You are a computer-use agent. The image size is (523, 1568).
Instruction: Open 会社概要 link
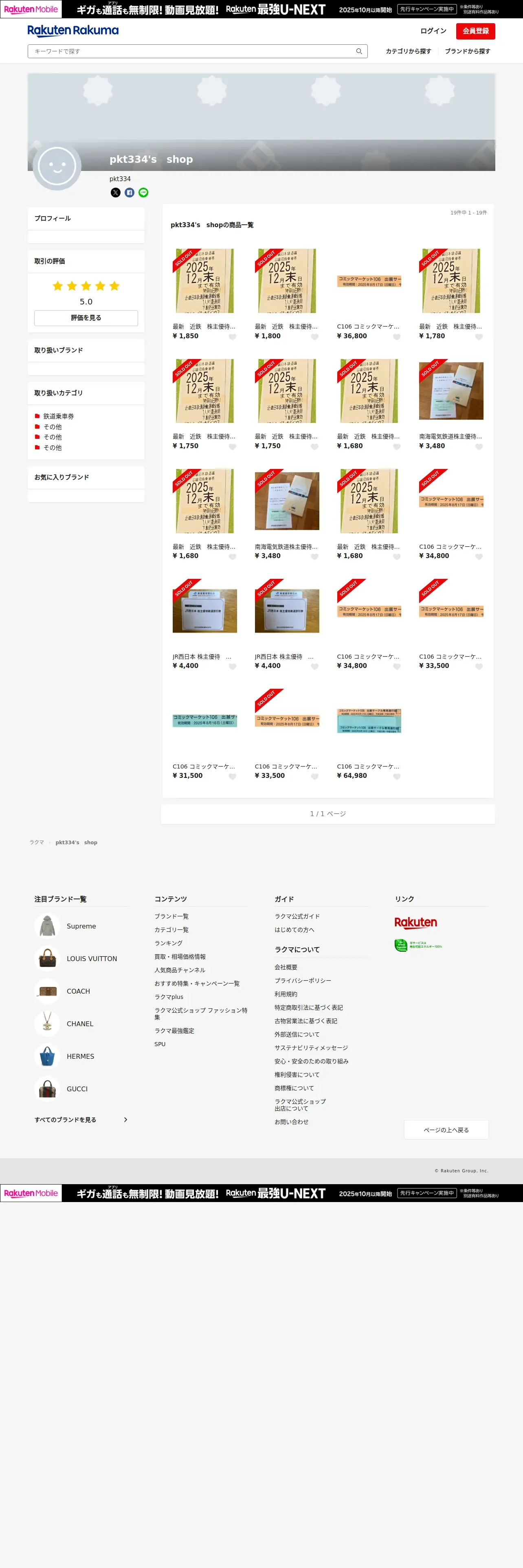(286, 967)
